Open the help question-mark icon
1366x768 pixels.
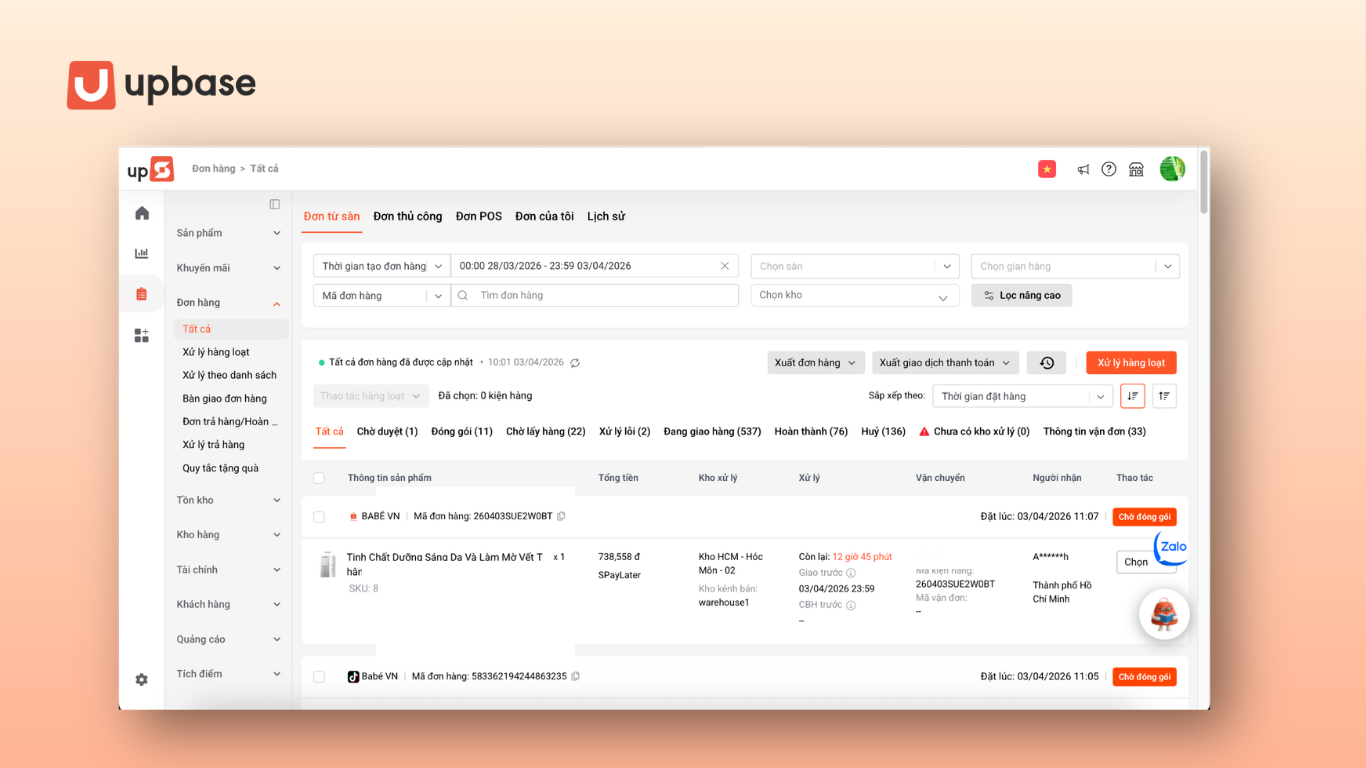coord(1109,169)
